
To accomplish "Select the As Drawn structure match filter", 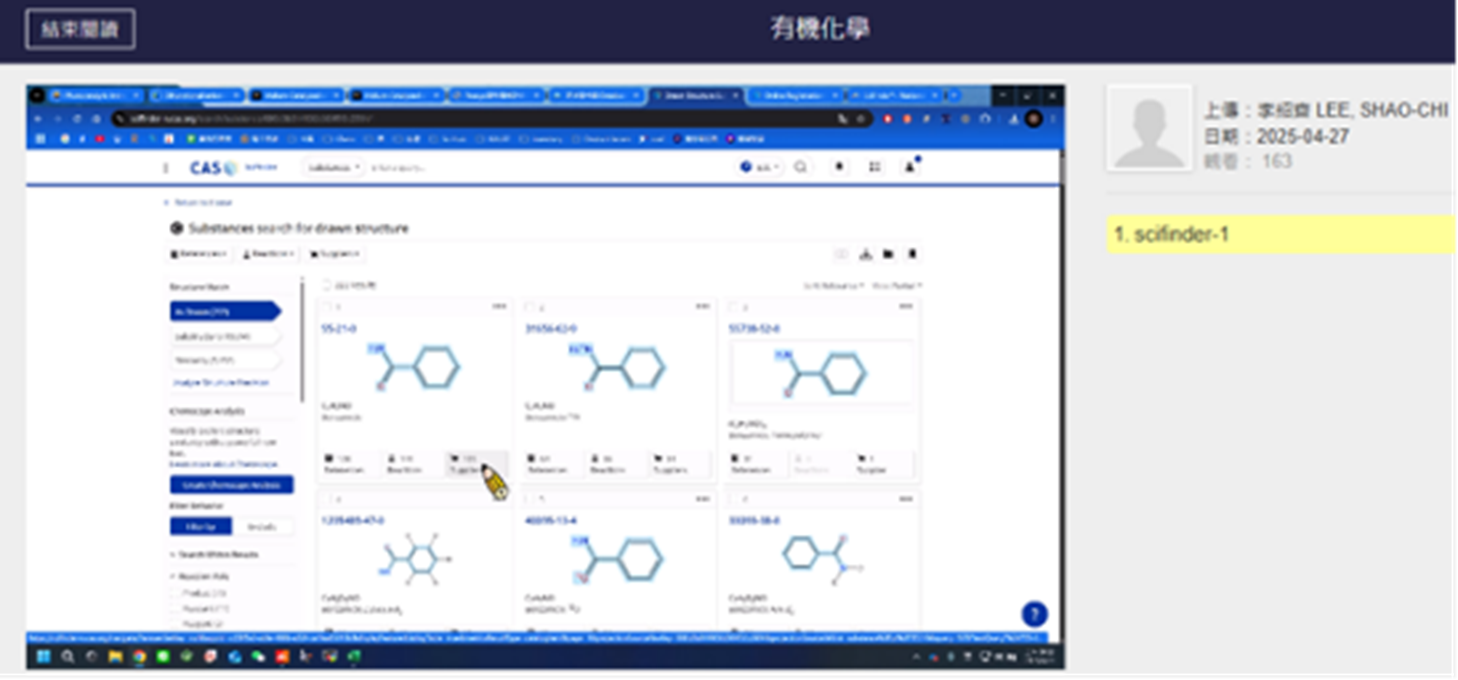I will pyautogui.click(x=224, y=312).
